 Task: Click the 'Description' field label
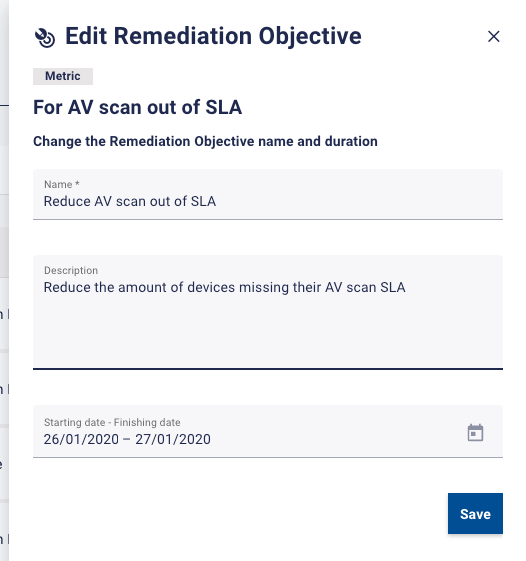(x=71, y=270)
